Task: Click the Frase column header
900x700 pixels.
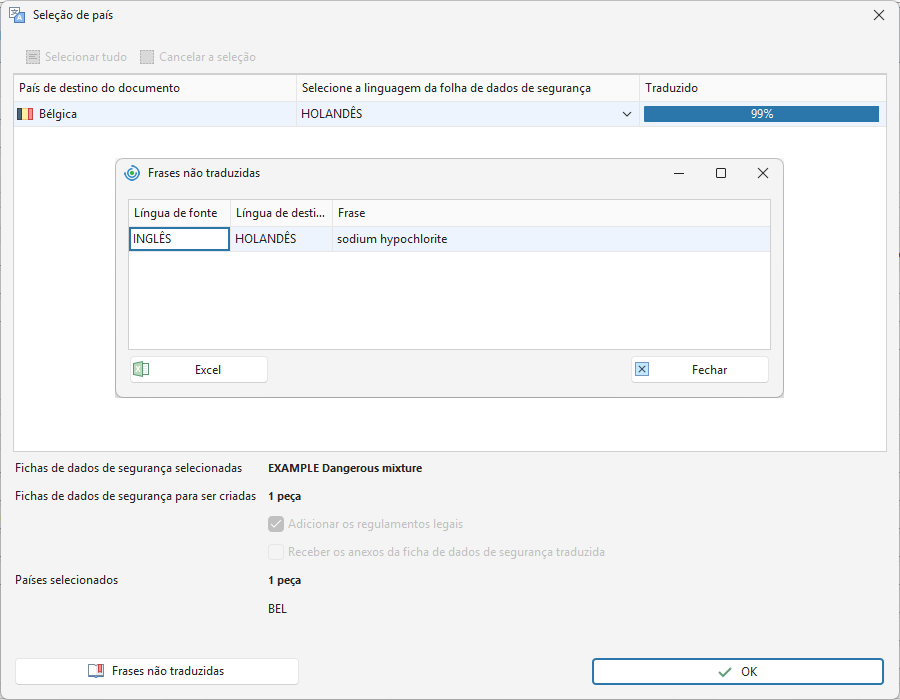Action: (551, 213)
